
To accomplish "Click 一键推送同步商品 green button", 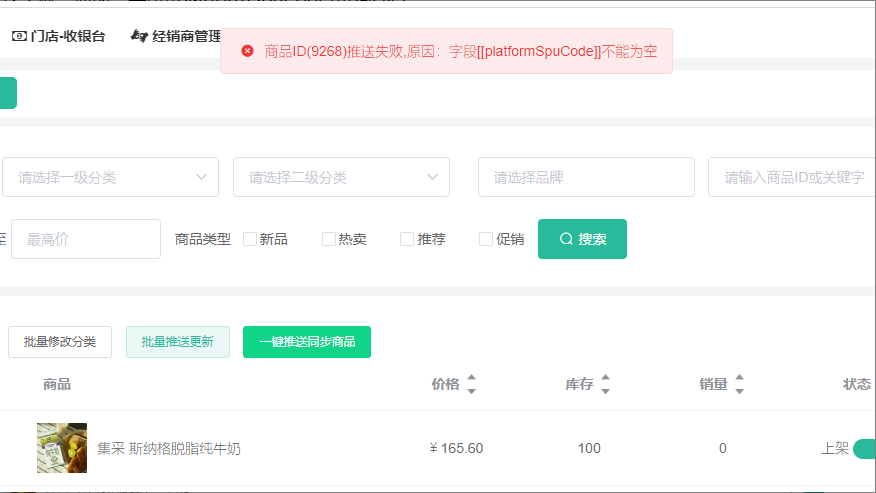I will (x=307, y=342).
